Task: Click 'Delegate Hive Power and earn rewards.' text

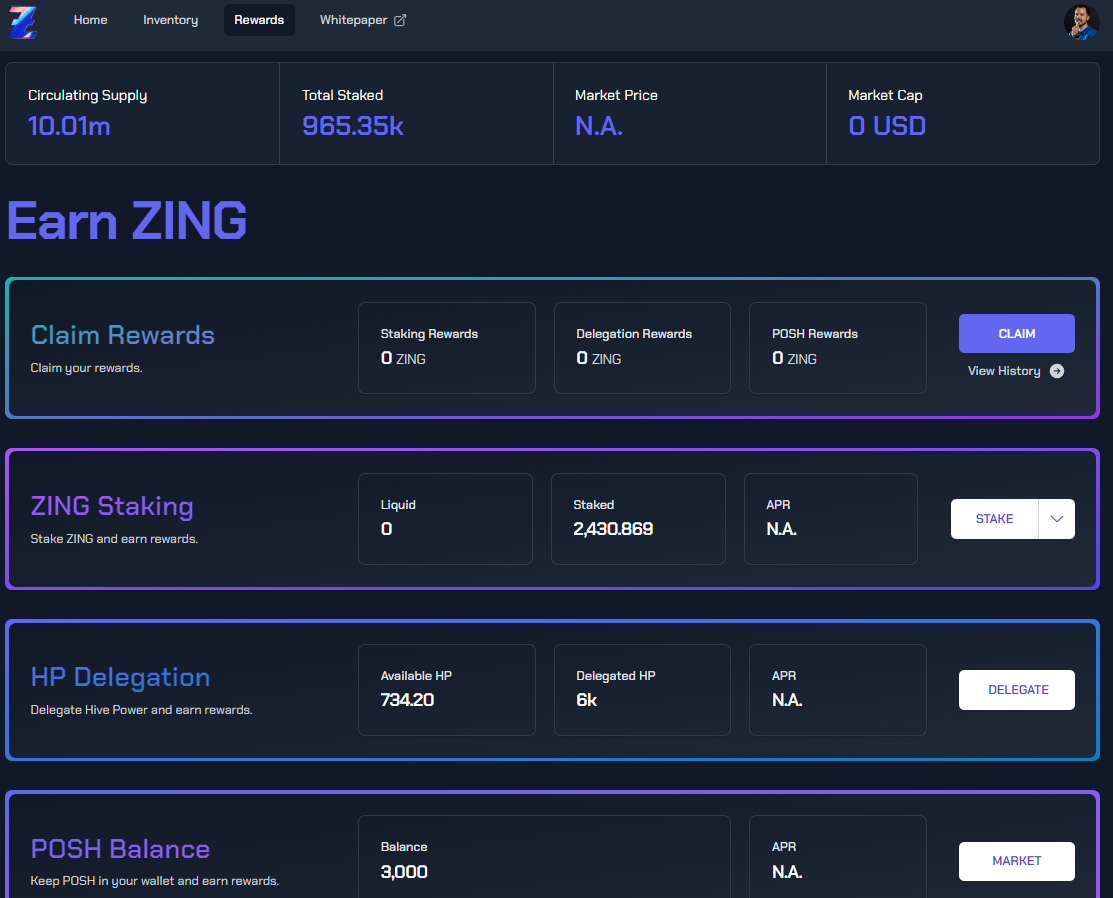Action: point(141,710)
